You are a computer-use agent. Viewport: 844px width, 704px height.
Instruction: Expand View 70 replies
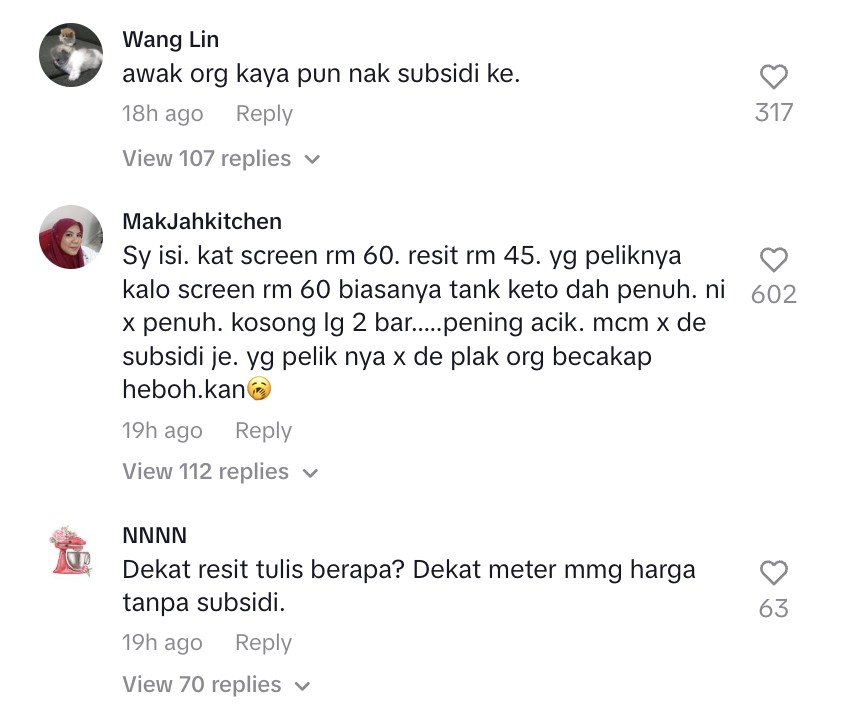(x=201, y=685)
